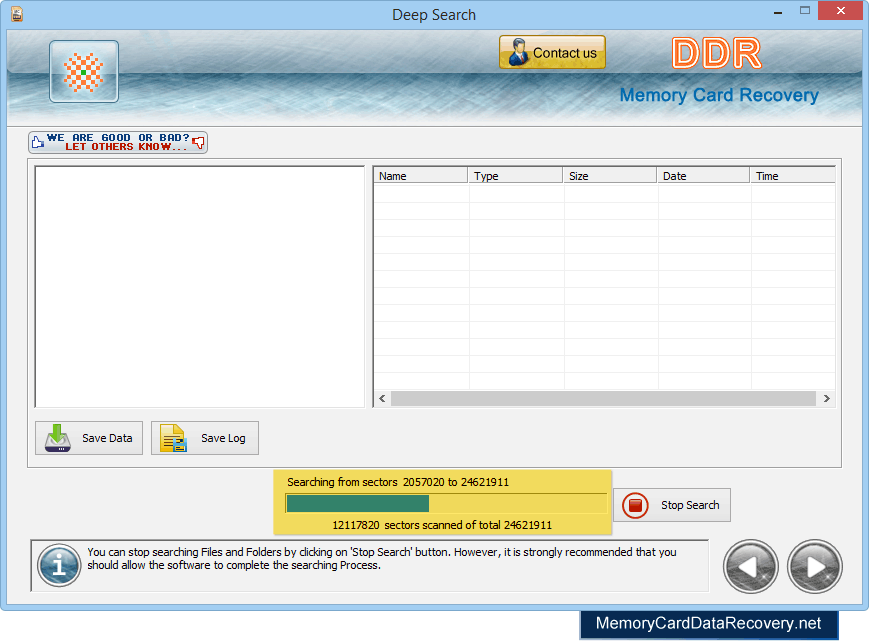Sort the file list by the Date column
The image size is (869, 641).
[704, 176]
